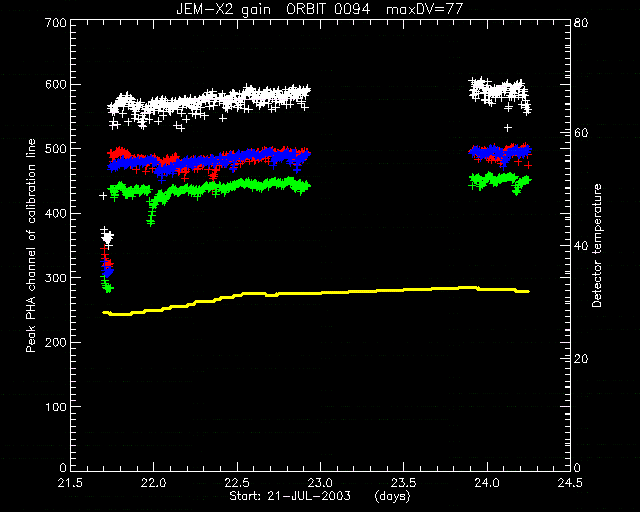Image resolution: width=640 pixels, height=512 pixels.
Task: Click the 'Start: 21-JUL-2003' x-axis label
Action: click(x=290, y=496)
